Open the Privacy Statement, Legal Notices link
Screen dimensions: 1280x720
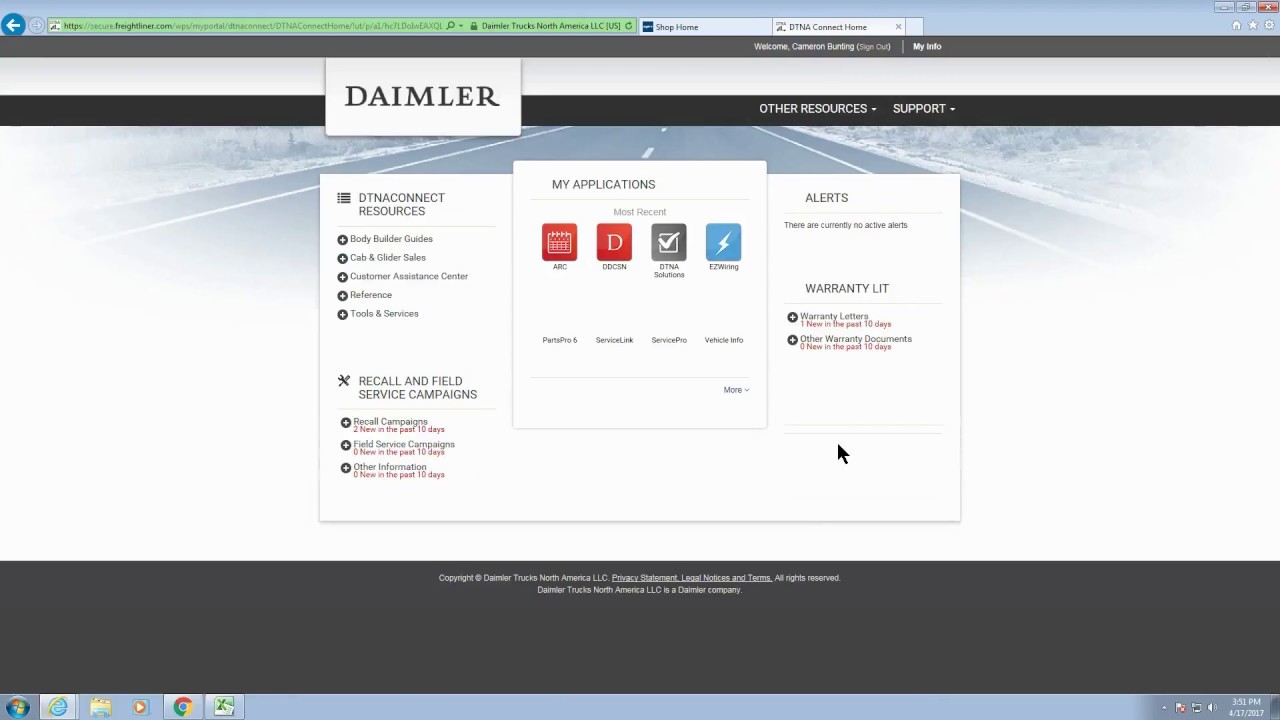pyautogui.click(x=691, y=578)
